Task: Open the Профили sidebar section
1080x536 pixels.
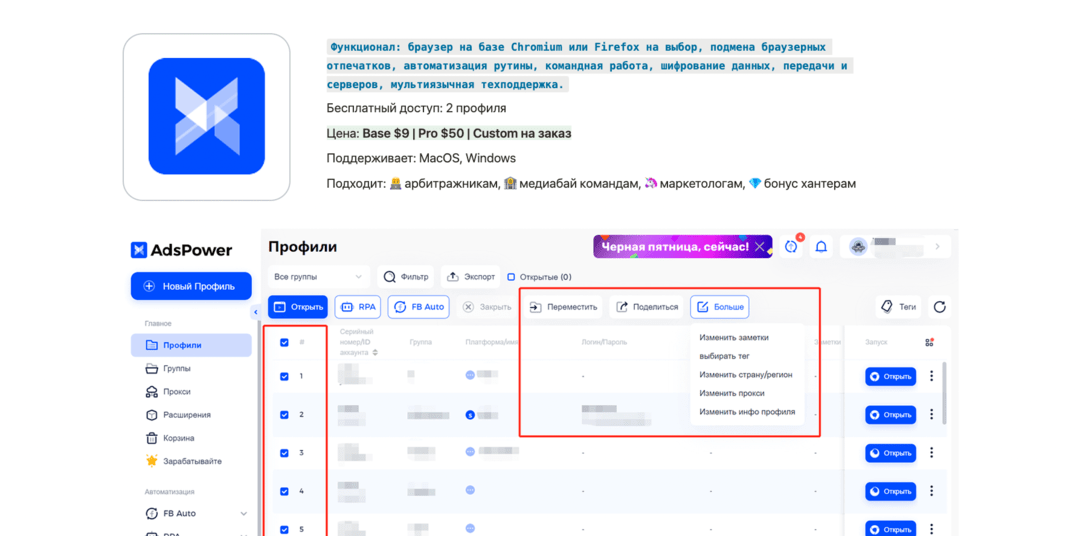Action: pos(191,345)
